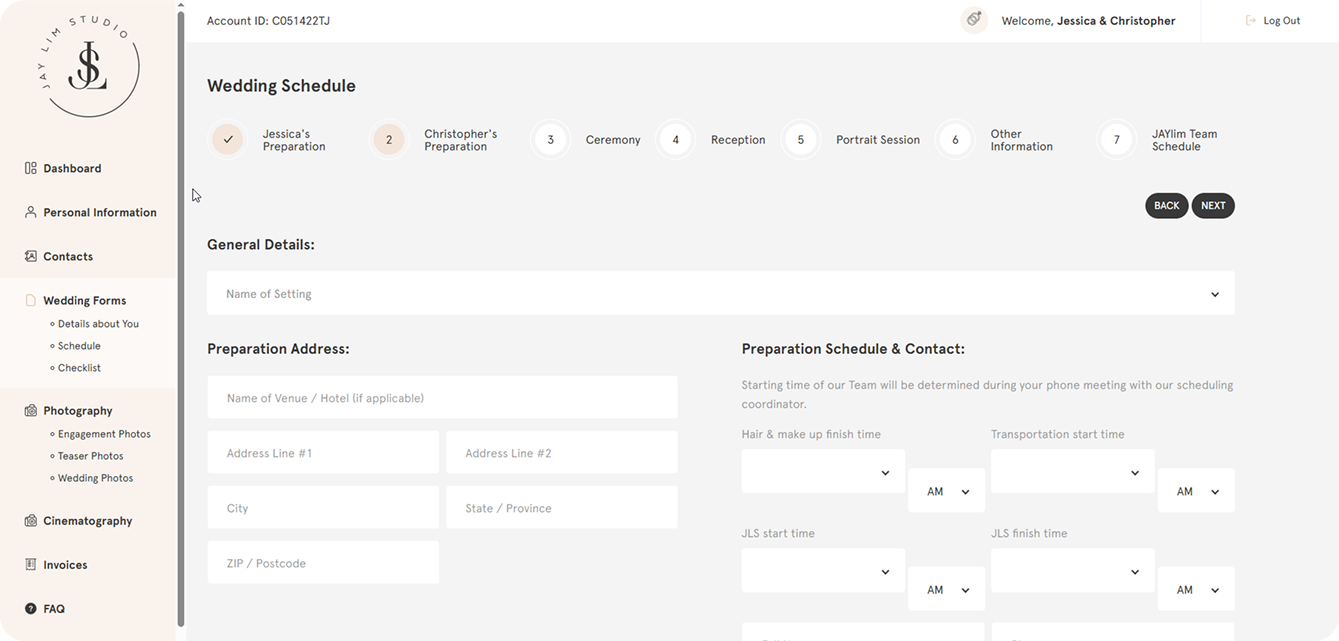This screenshot has width=1339, height=641.
Task: Open the Hair & make up finish time dropdown
Action: click(822, 472)
